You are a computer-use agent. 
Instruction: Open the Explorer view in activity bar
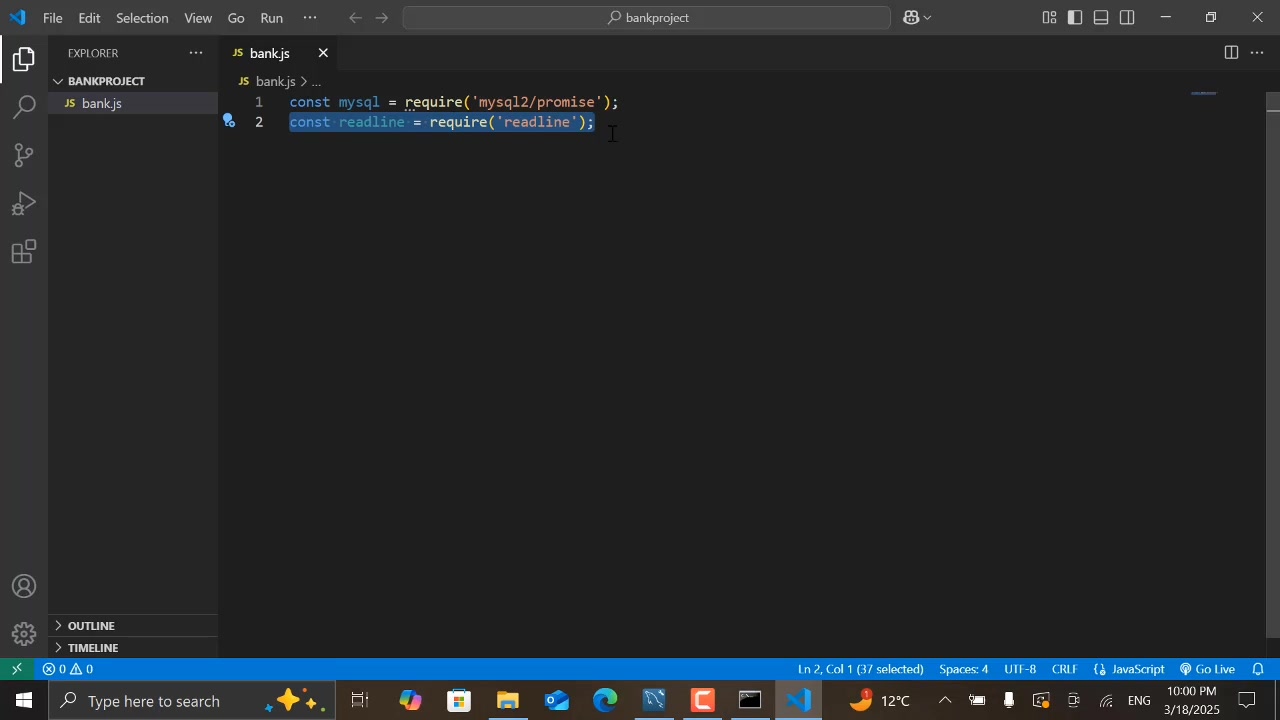tap(24, 60)
